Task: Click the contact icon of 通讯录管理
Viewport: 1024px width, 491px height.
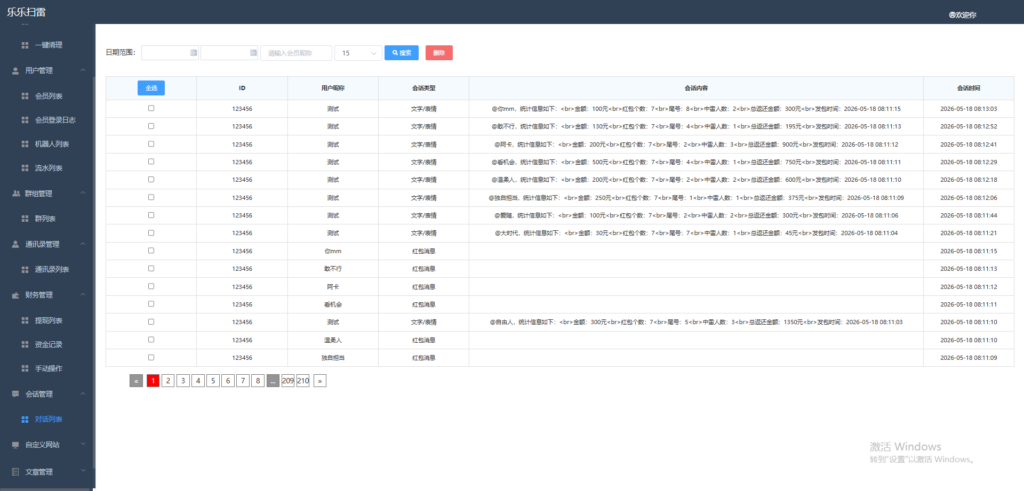Action: point(16,244)
